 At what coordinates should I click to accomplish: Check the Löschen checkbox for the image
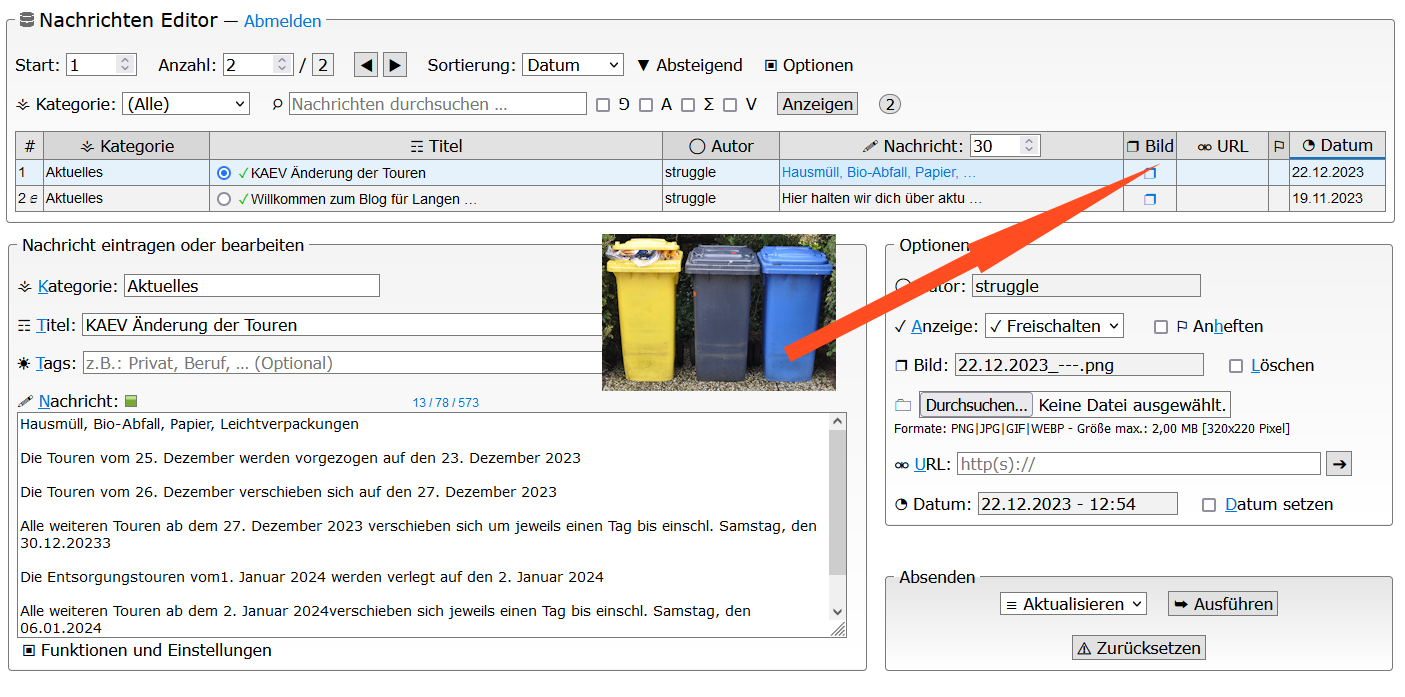(x=1236, y=366)
